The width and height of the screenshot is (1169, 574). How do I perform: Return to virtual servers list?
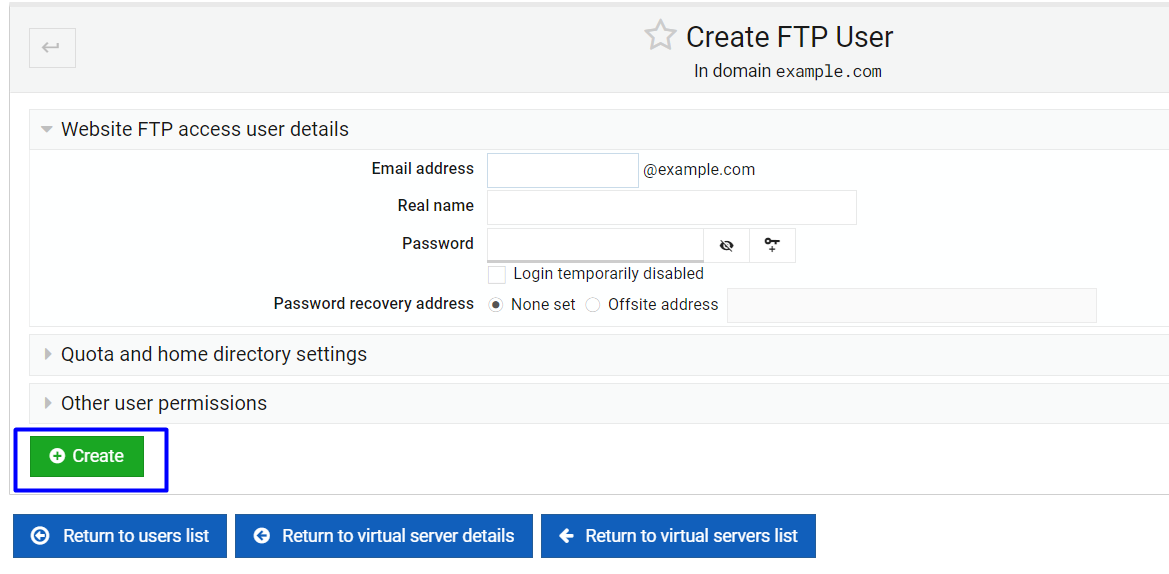(x=678, y=536)
